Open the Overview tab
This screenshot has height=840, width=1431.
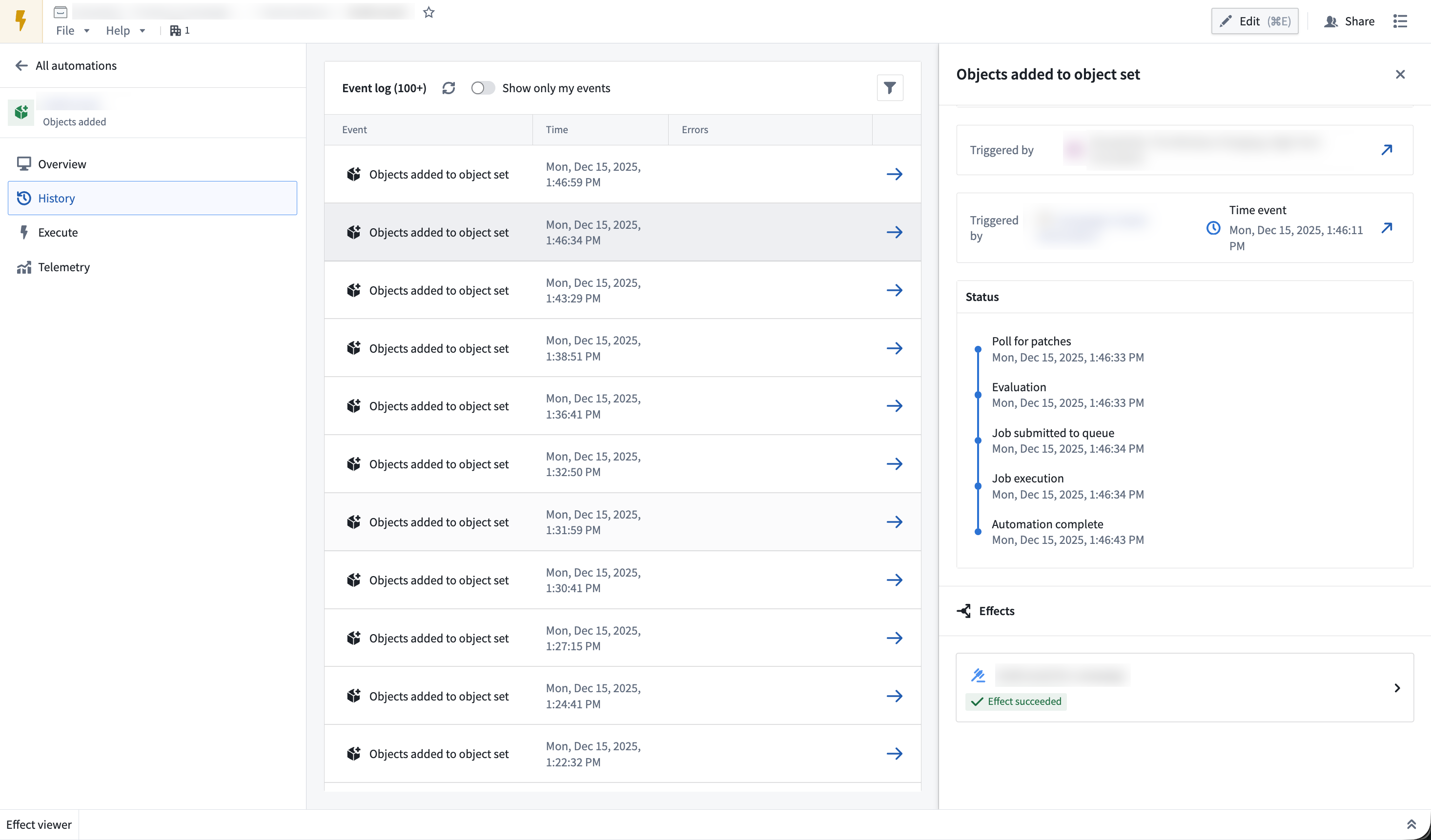pos(152,164)
